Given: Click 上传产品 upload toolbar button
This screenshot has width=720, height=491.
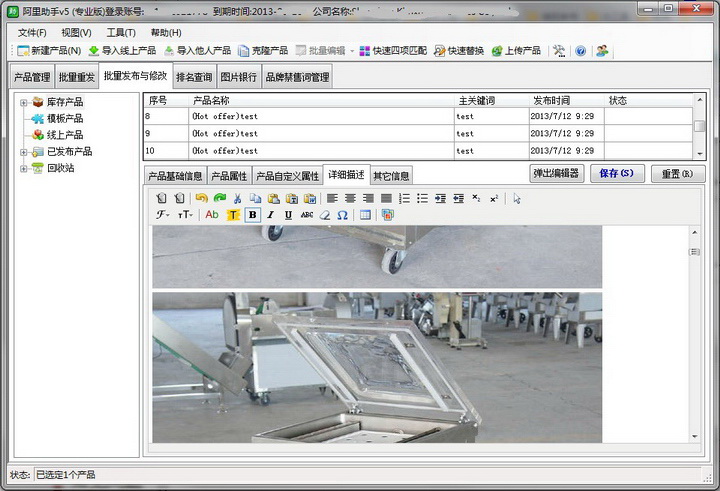Looking at the screenshot, I should [516, 51].
